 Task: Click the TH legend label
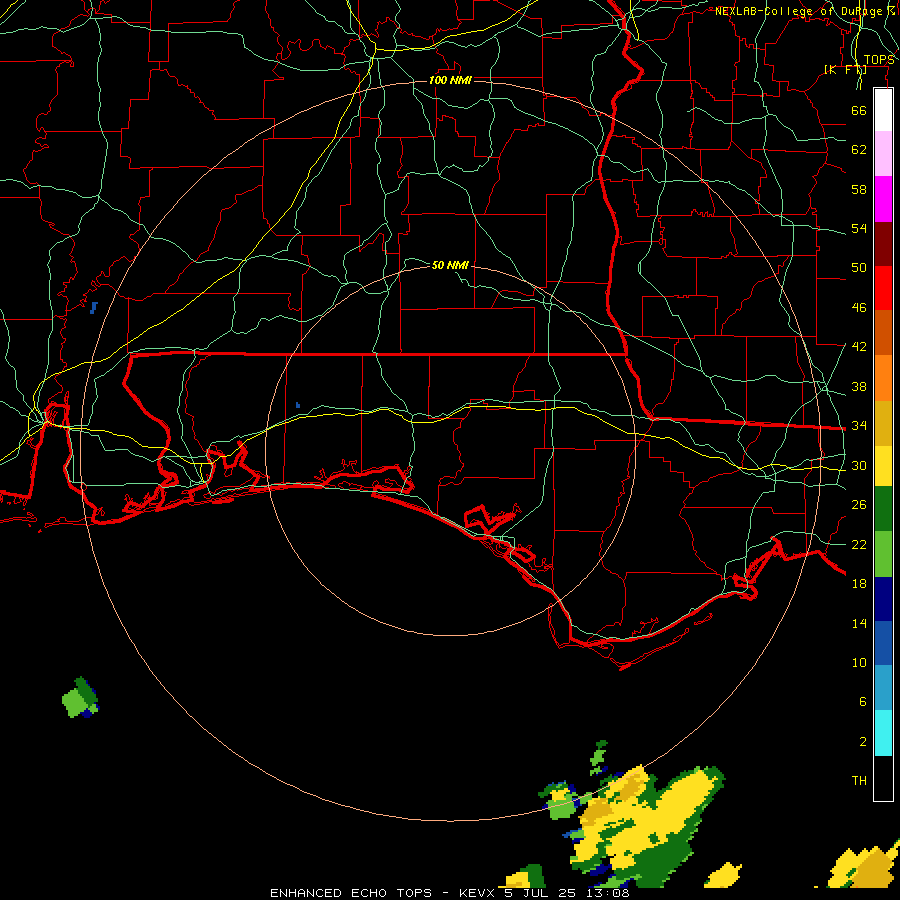[859, 781]
